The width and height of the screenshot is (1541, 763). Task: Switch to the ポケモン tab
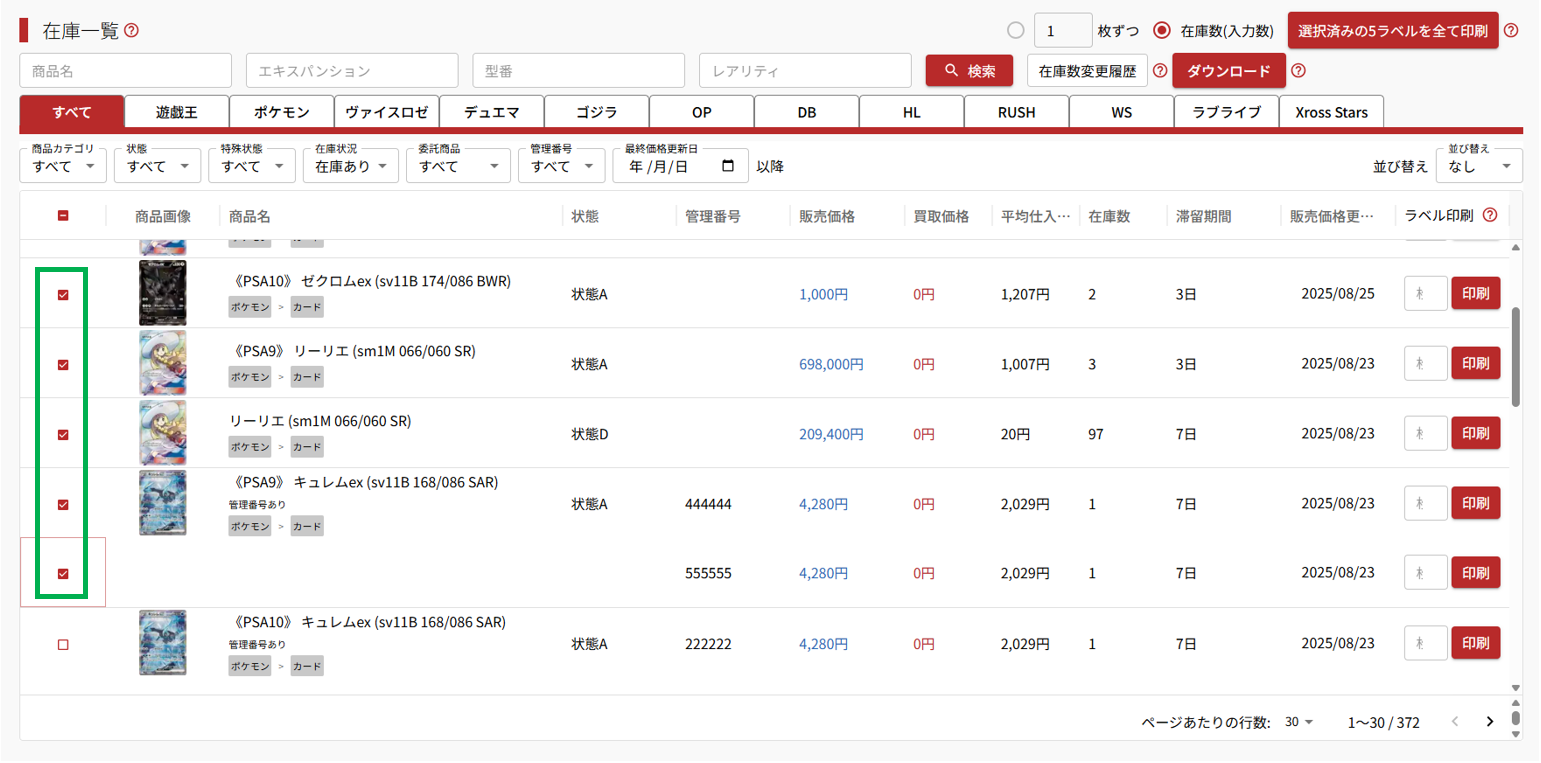(x=281, y=112)
